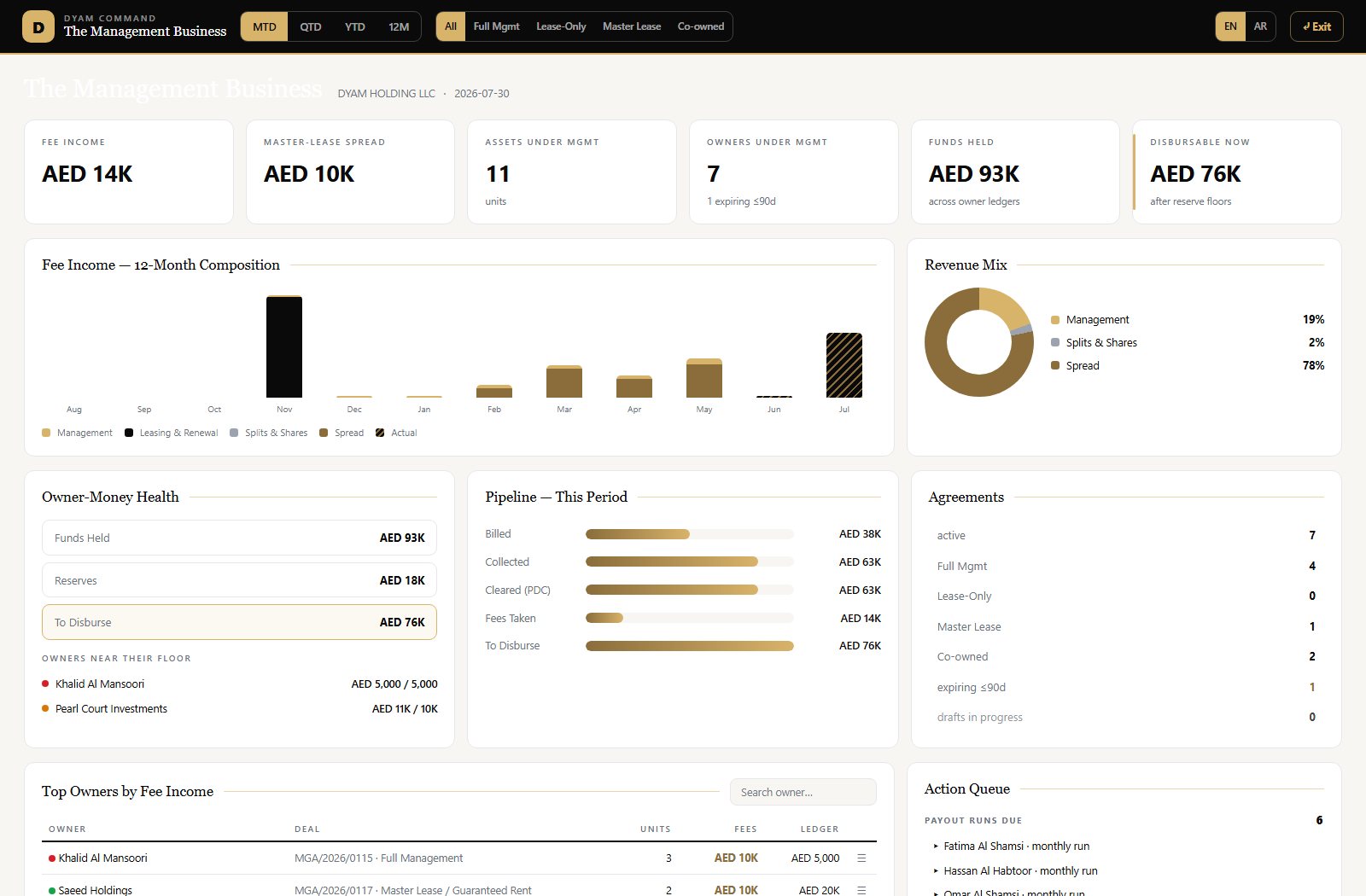This screenshot has width=1366, height=896.
Task: Click the Fees Taken progress bar
Action: tap(690, 618)
